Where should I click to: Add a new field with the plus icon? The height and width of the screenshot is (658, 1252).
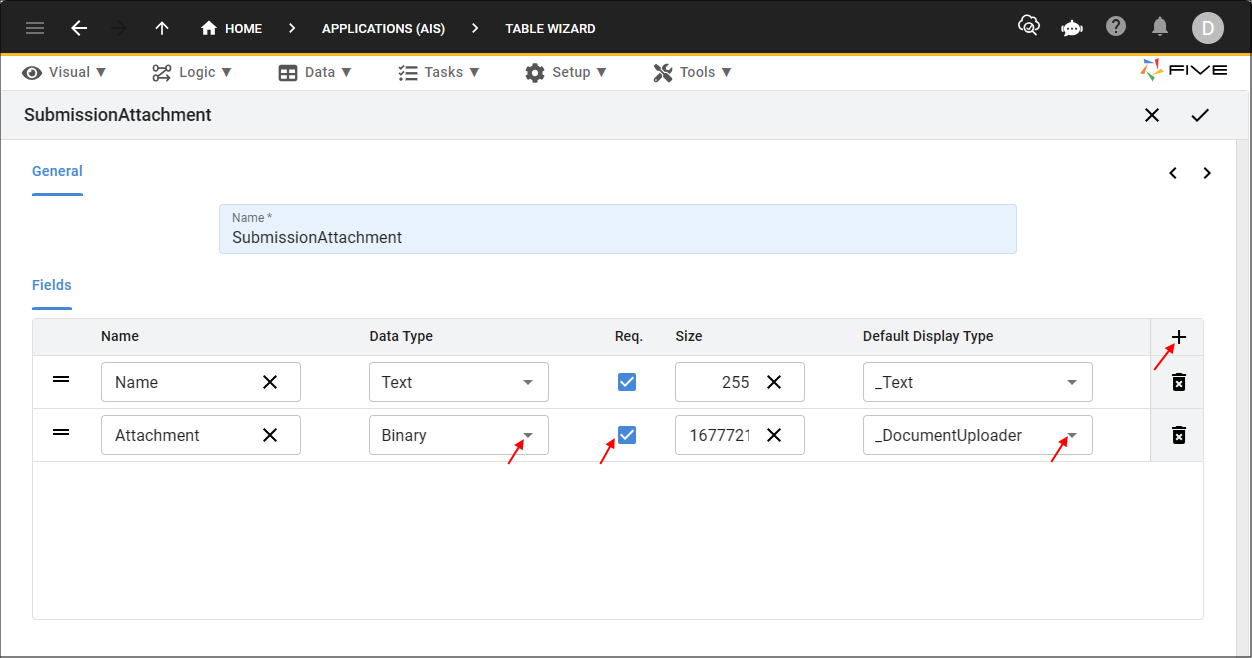pos(1178,337)
